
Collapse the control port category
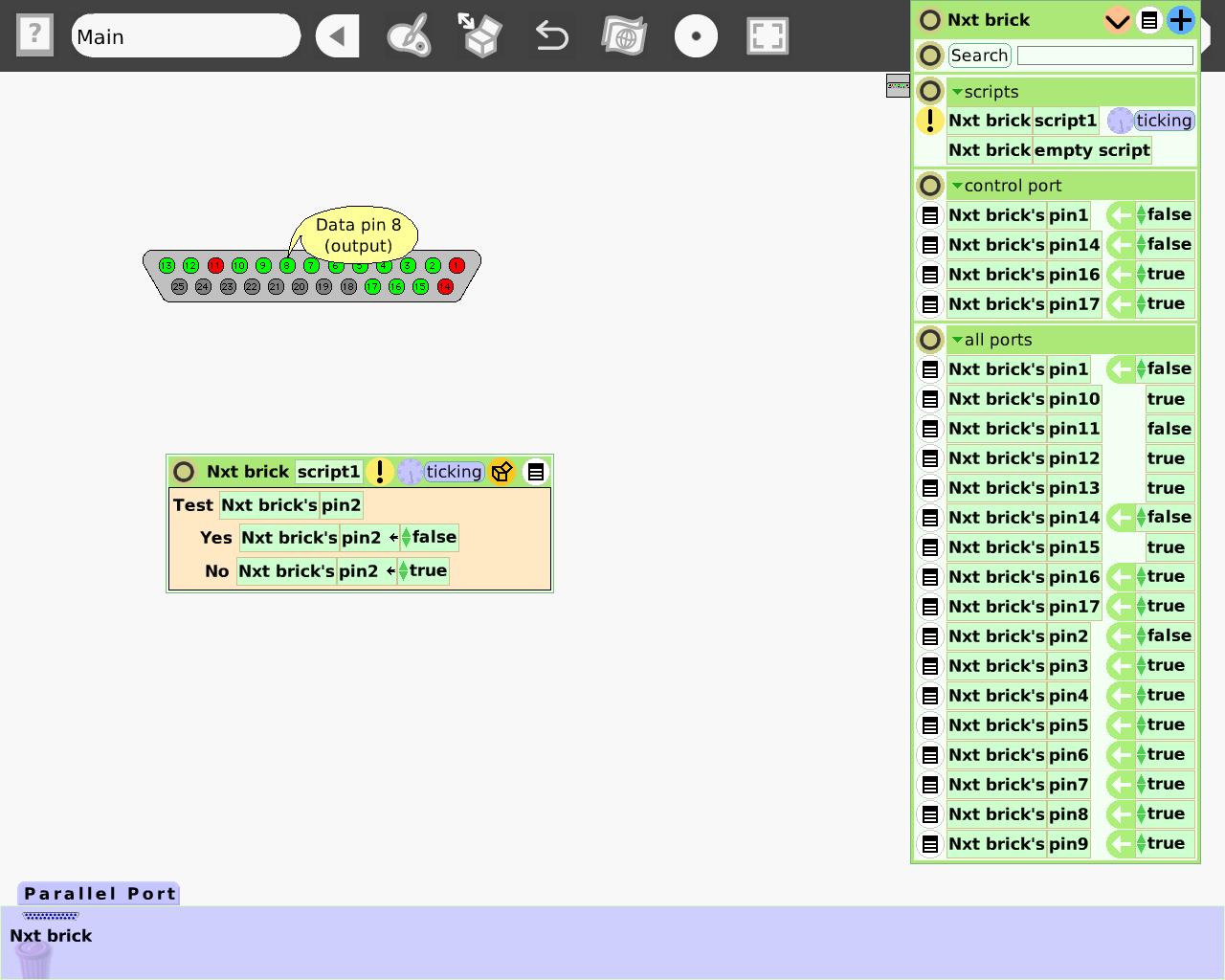point(957,186)
